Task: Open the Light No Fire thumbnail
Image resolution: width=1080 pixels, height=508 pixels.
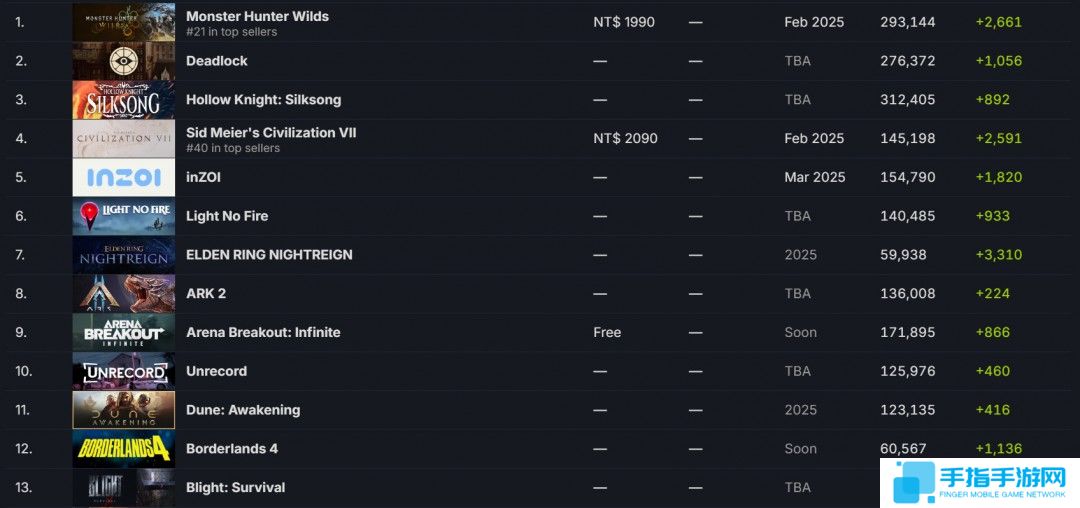Action: 123,216
